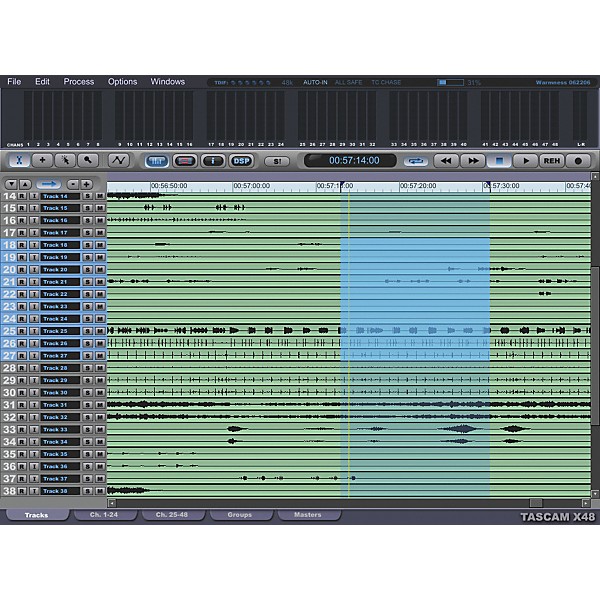Click the red region display button
600x600 pixels.
pyautogui.click(x=185, y=161)
